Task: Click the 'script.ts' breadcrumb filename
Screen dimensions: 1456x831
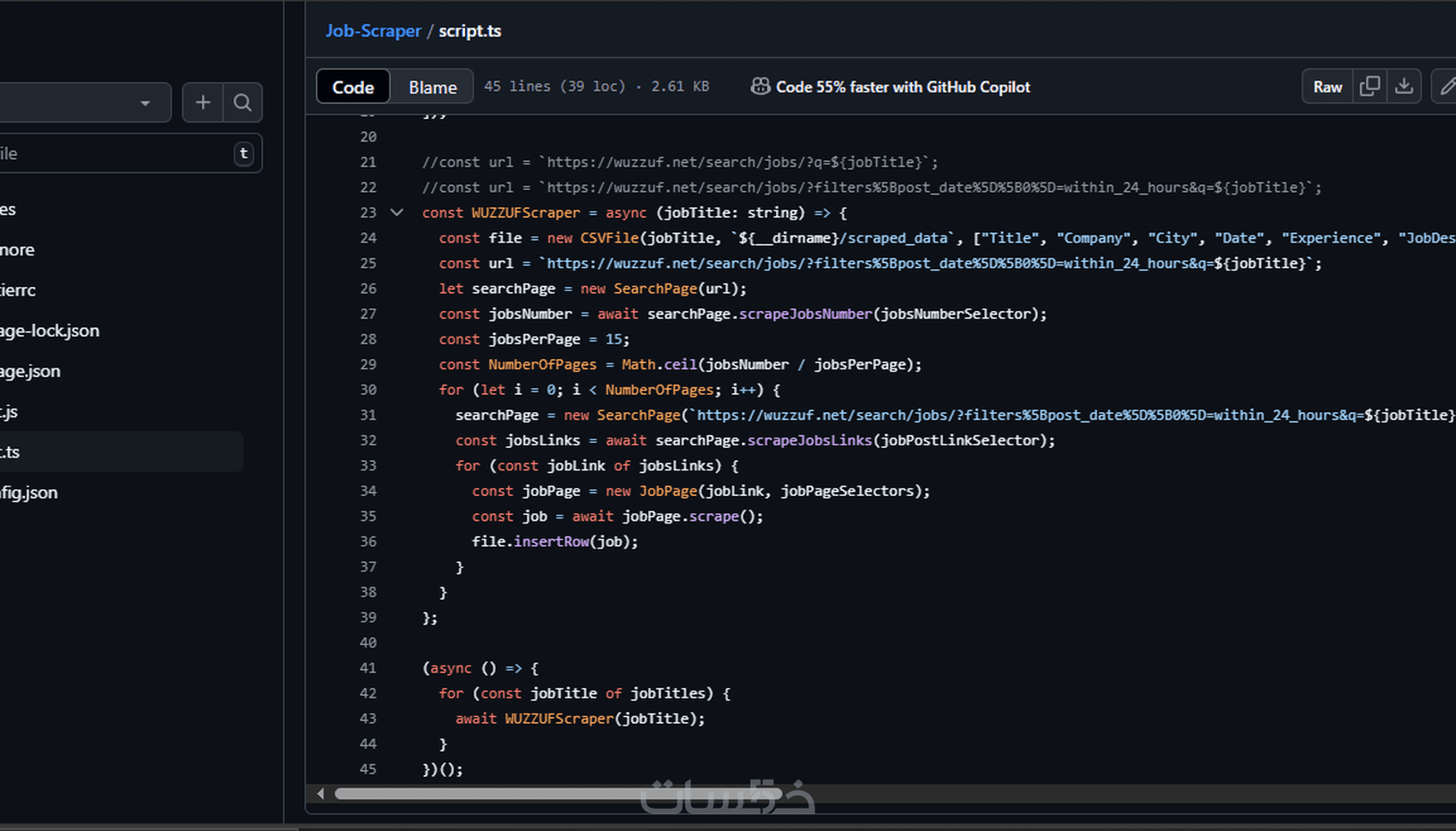Action: [469, 31]
